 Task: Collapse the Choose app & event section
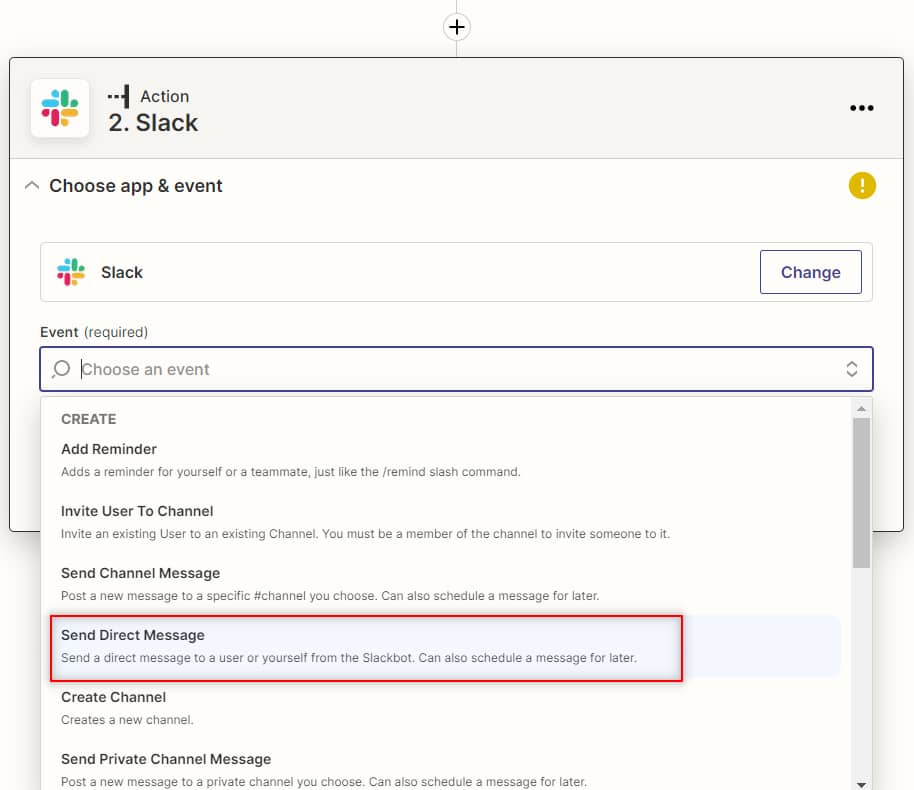[x=32, y=186]
